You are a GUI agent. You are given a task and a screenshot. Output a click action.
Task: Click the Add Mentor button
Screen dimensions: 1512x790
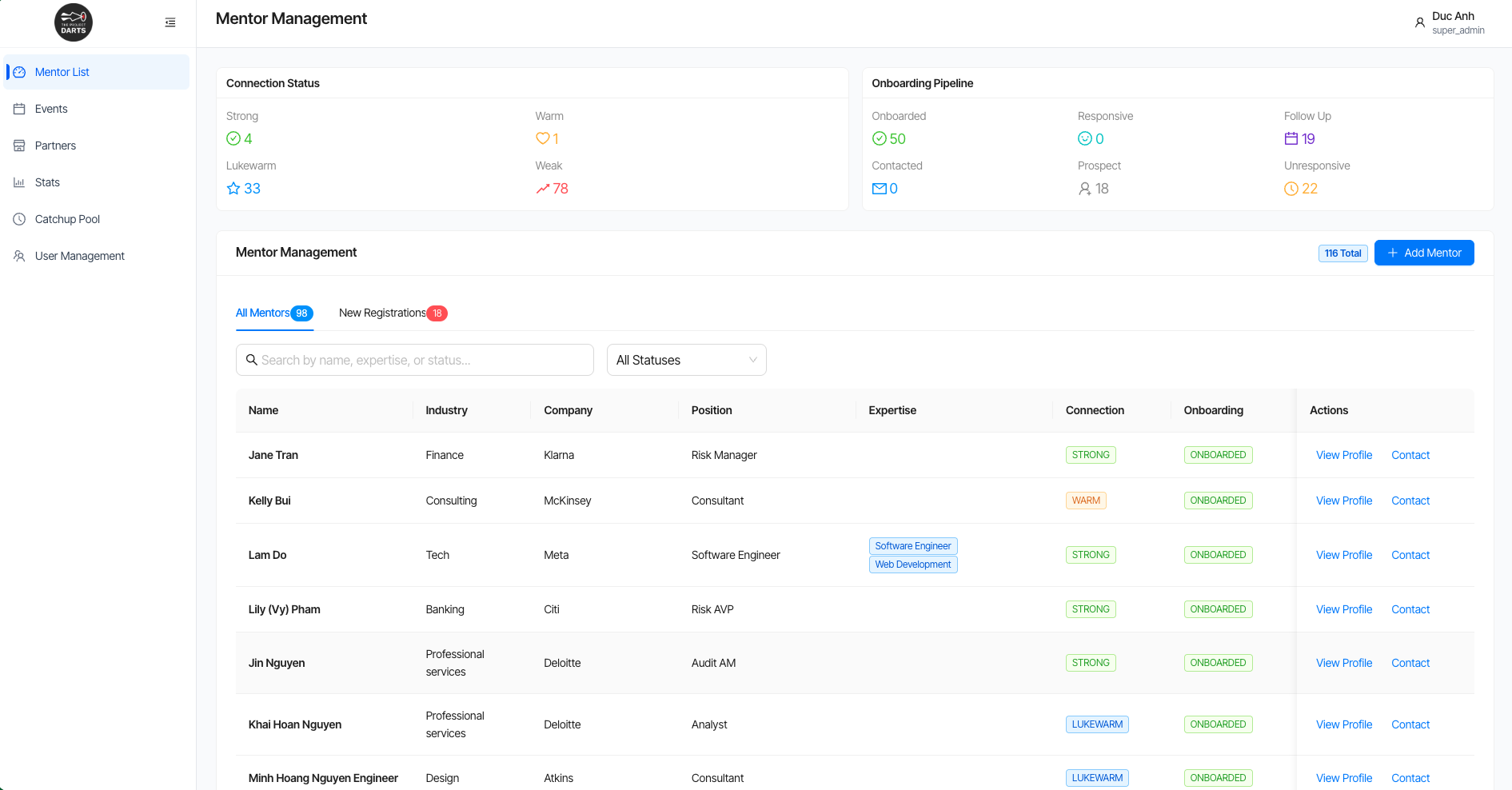(1423, 253)
